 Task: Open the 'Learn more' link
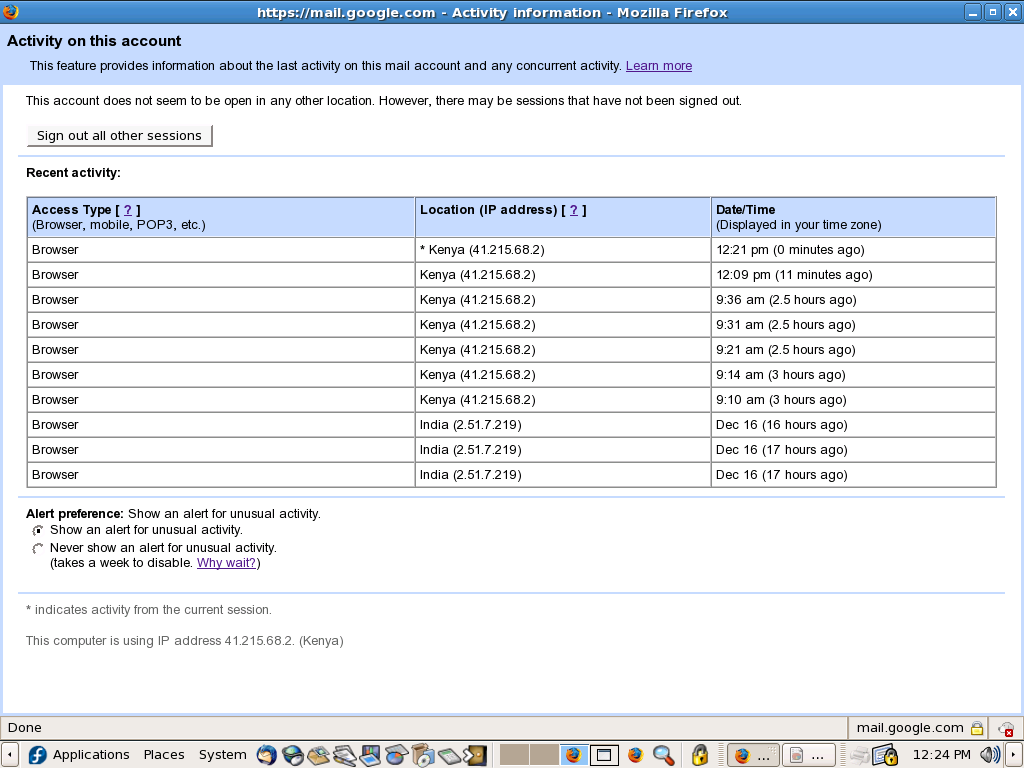[659, 66]
